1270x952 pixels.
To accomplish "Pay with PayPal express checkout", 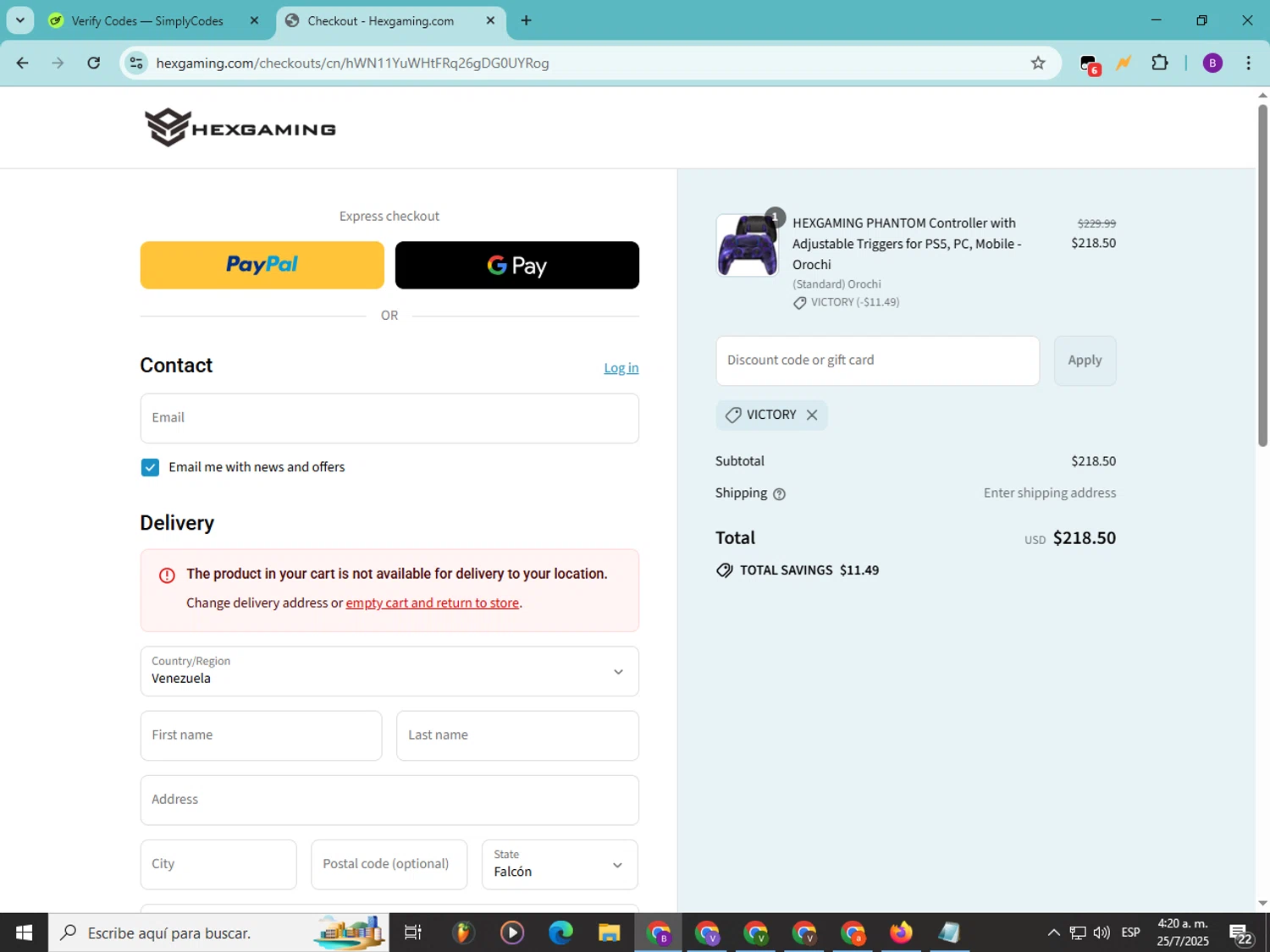I will (262, 265).
